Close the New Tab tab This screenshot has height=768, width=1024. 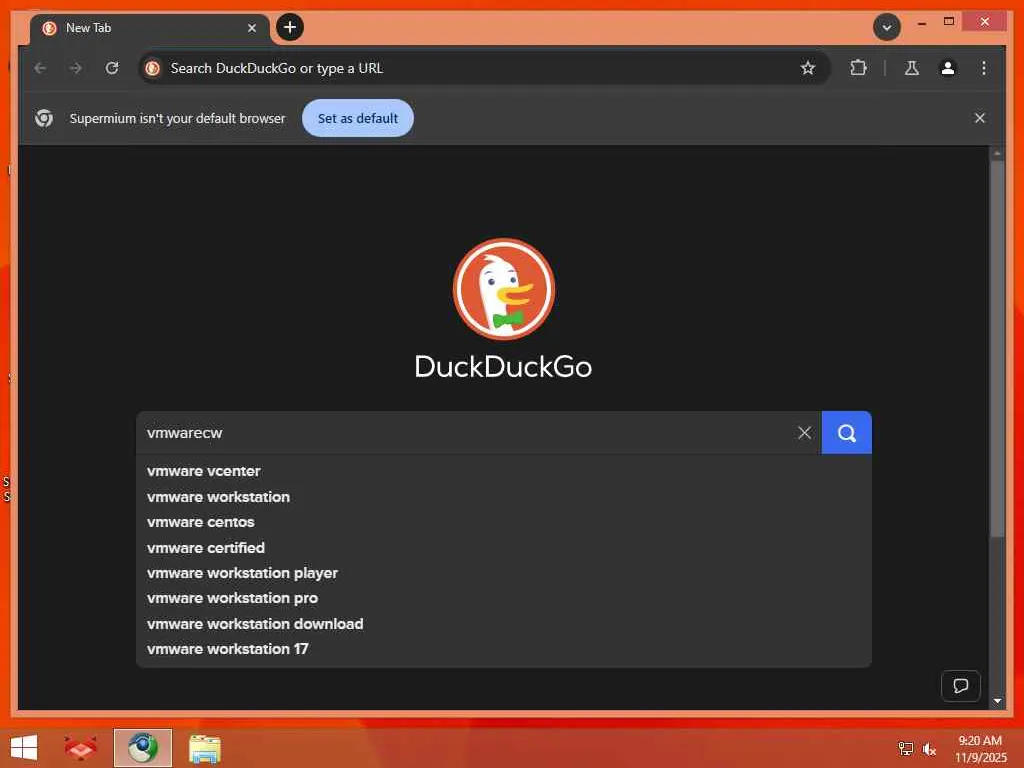[x=252, y=28]
